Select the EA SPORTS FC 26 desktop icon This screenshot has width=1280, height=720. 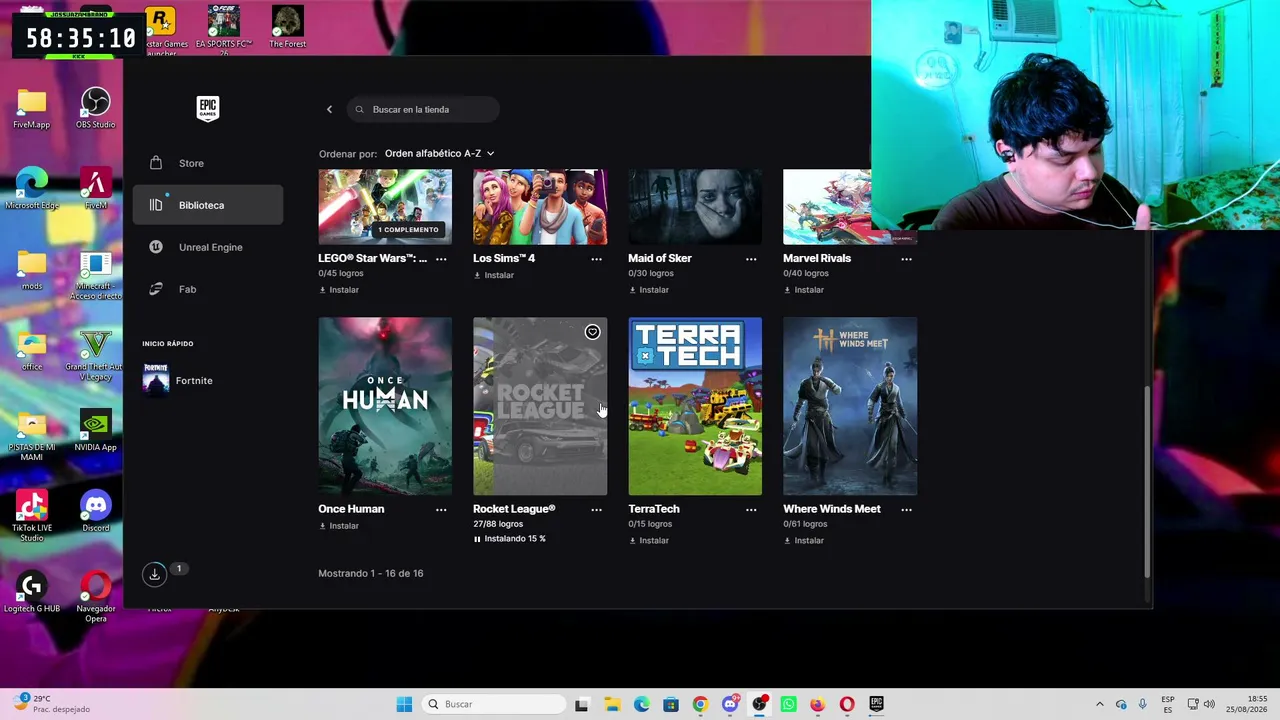coord(223,30)
